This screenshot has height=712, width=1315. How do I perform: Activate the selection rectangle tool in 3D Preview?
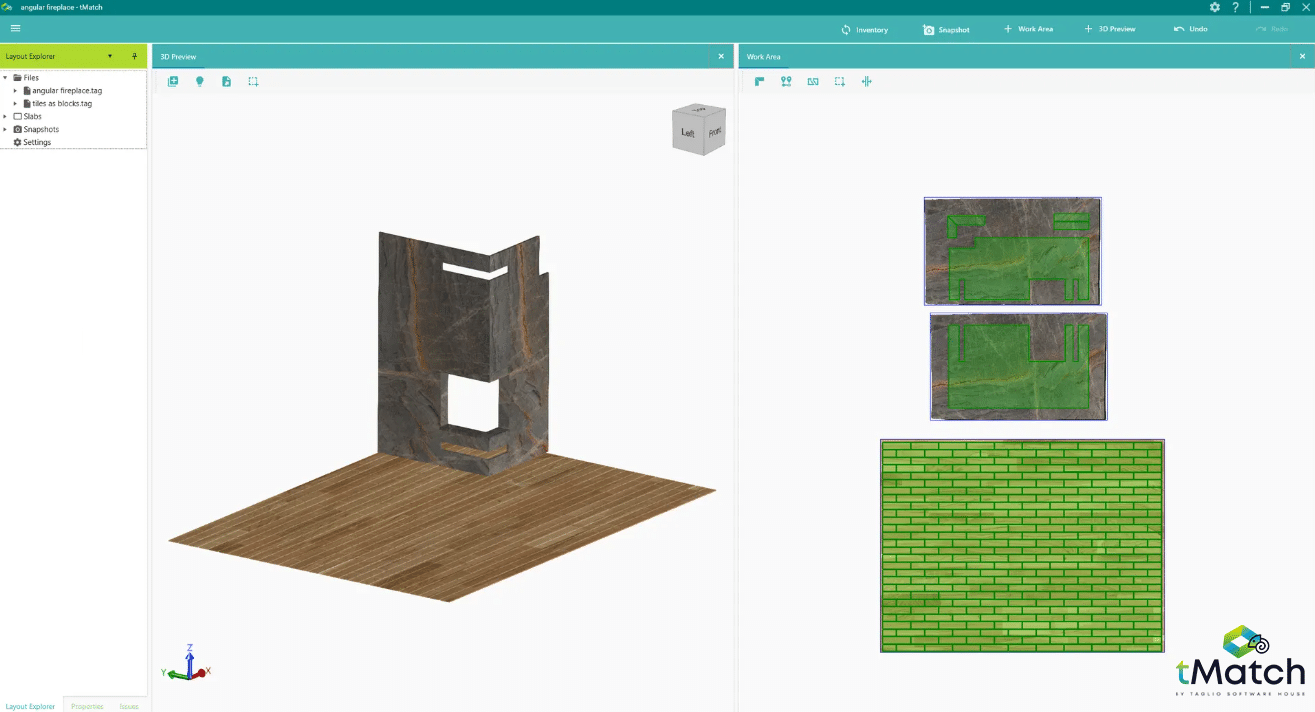pos(252,81)
